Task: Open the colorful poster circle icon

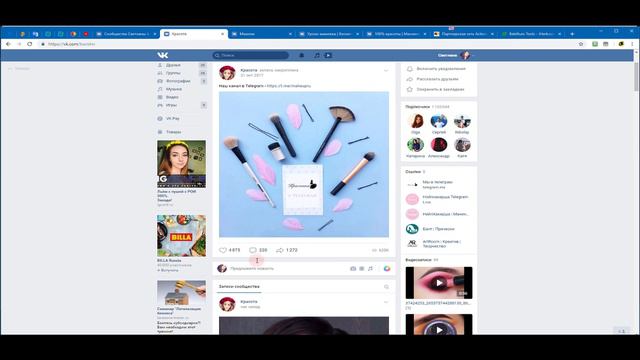Action: pos(387,269)
